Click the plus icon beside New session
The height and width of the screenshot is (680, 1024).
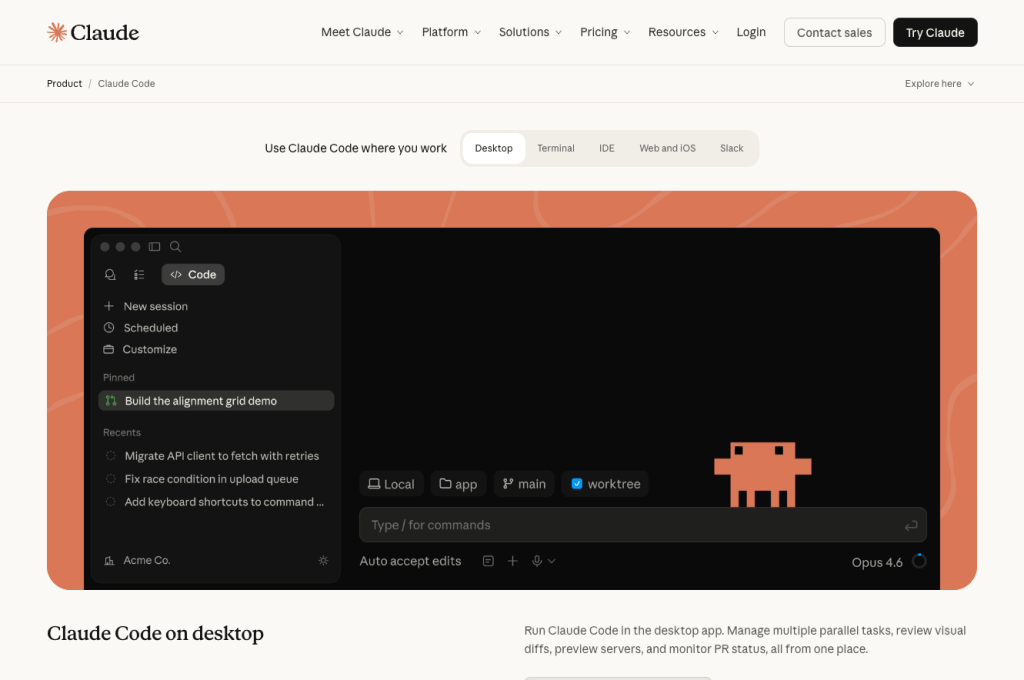pyautogui.click(x=109, y=306)
